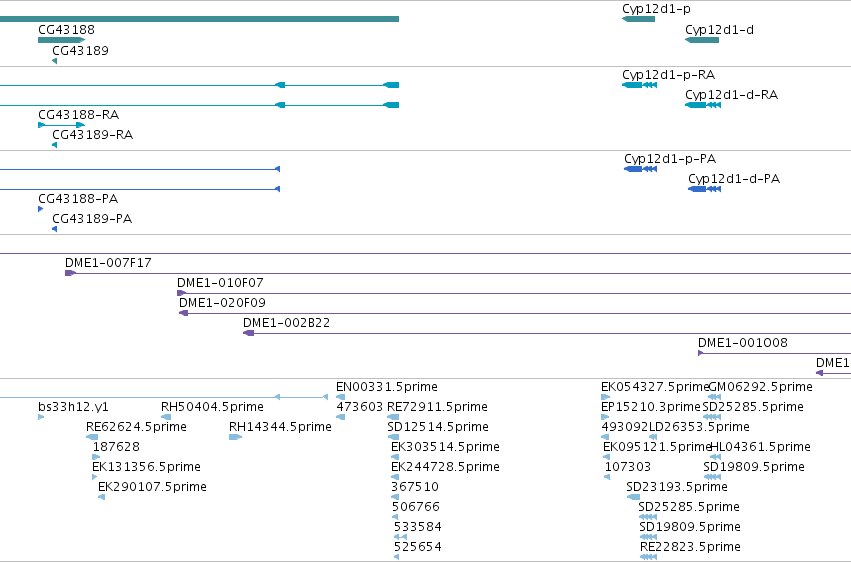Click the DME1-007F17 clone start marker
This screenshot has width=851, height=562.
(70, 273)
